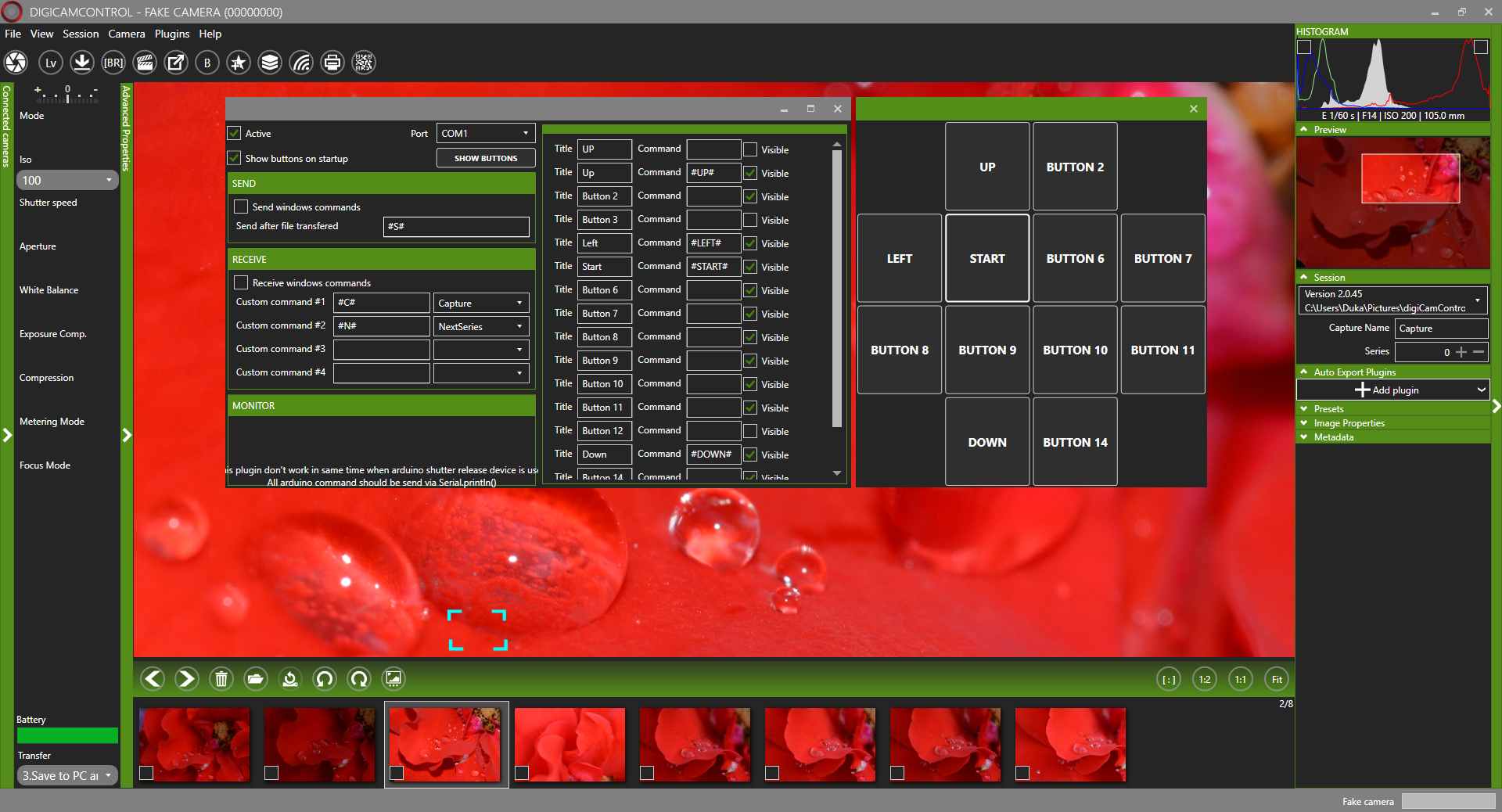
Task: Rotate the image left using the rotate icon
Action: tap(324, 679)
